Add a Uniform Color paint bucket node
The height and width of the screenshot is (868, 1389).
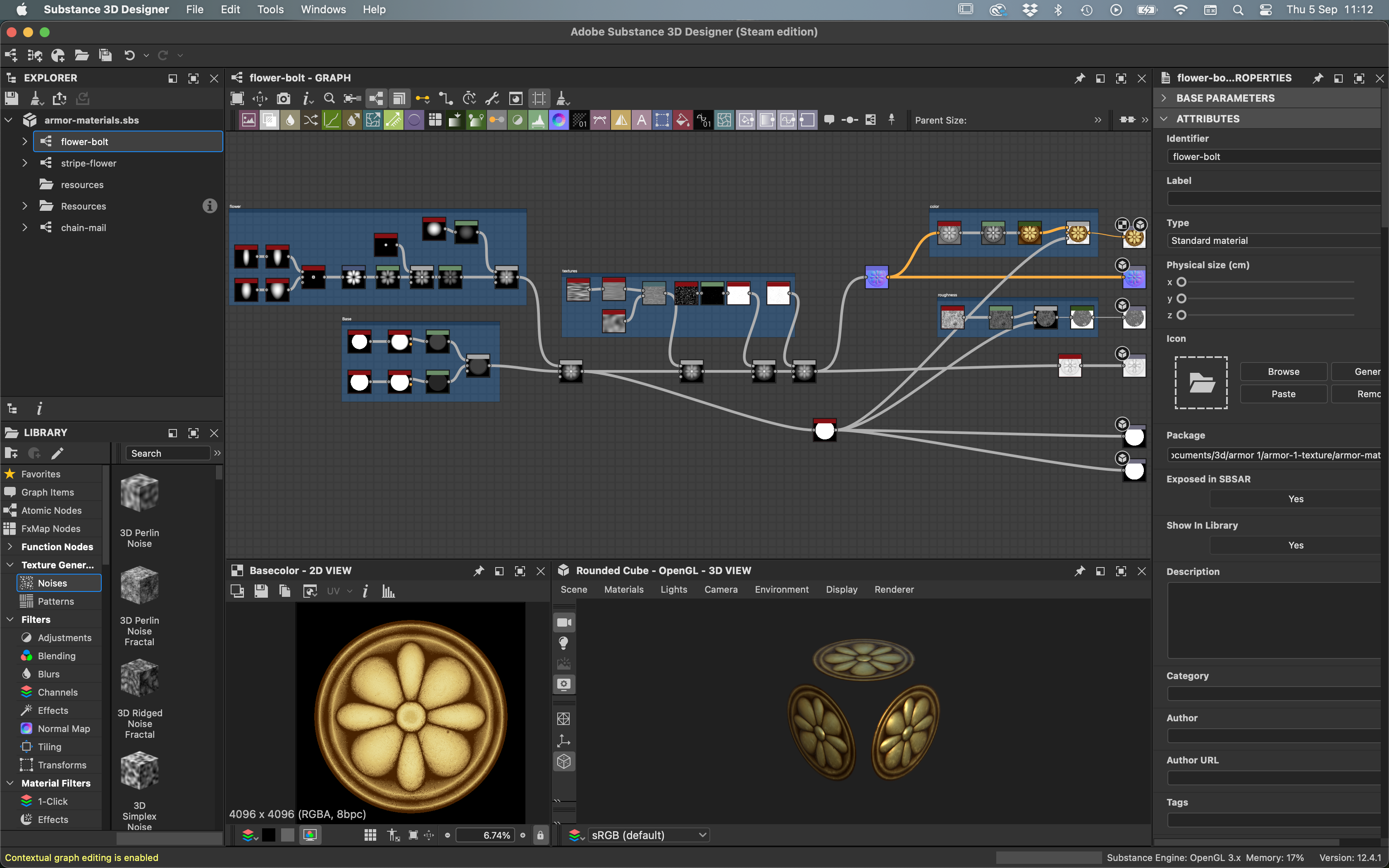pos(683,120)
